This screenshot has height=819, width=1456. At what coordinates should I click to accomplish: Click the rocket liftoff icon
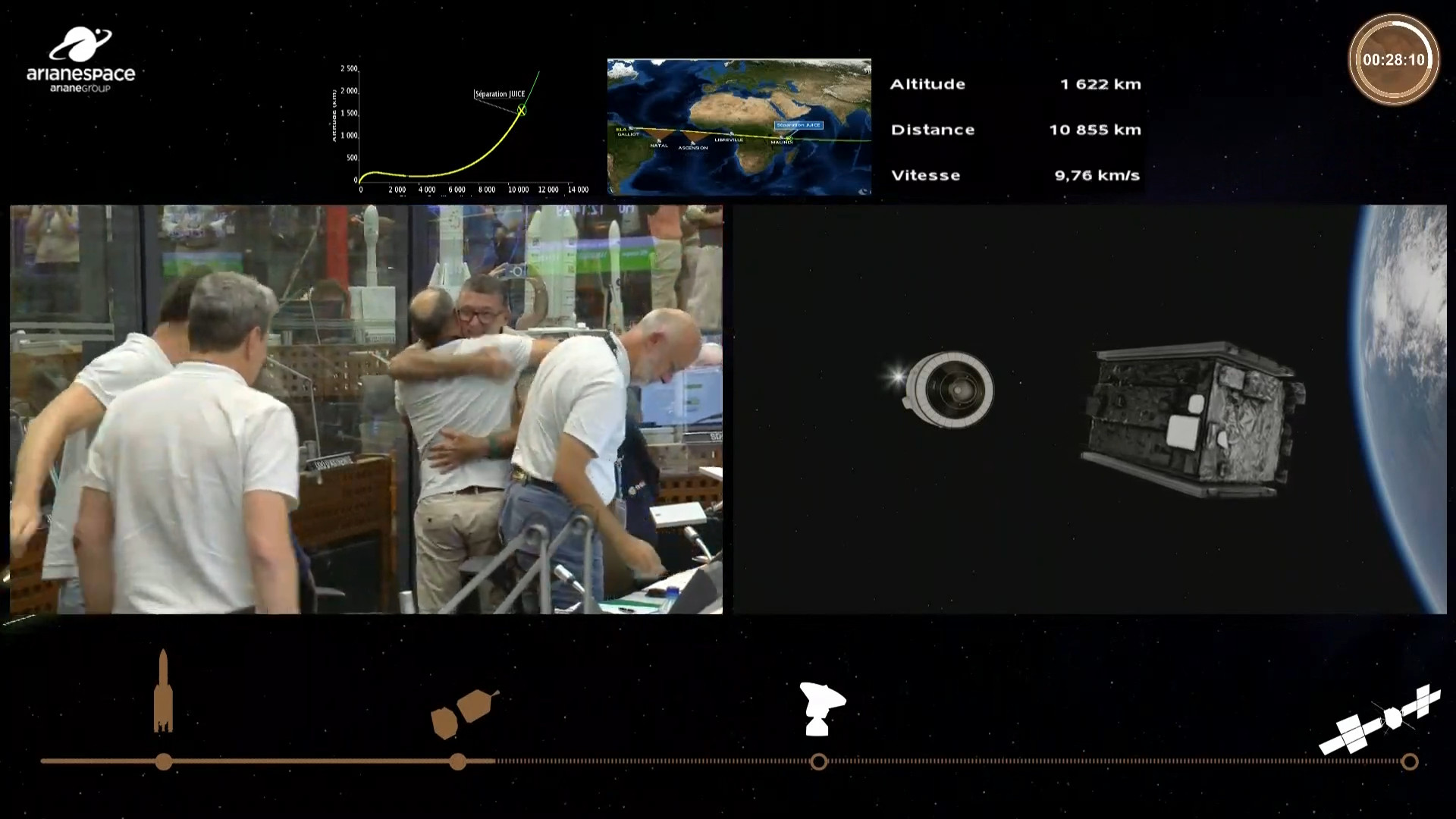(163, 692)
